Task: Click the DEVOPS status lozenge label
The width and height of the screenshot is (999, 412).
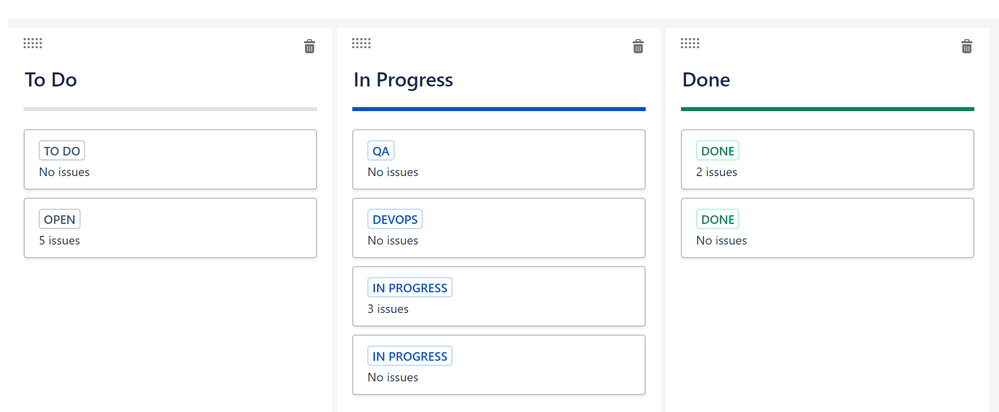Action: point(395,219)
